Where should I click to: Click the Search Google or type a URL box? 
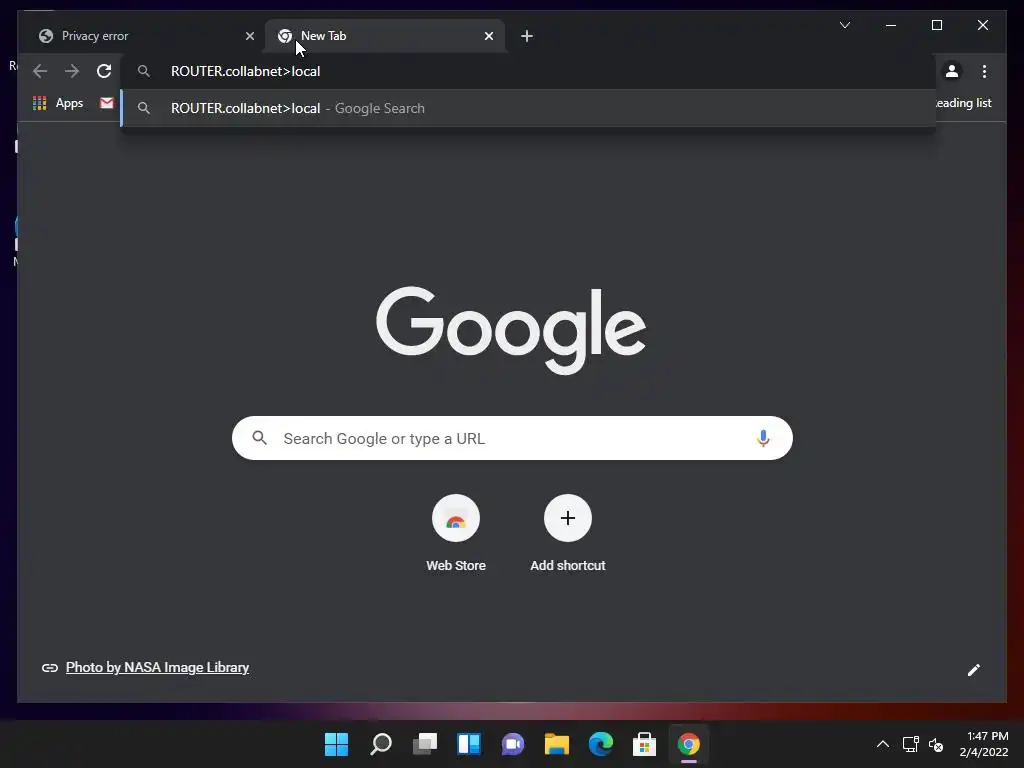[x=512, y=438]
